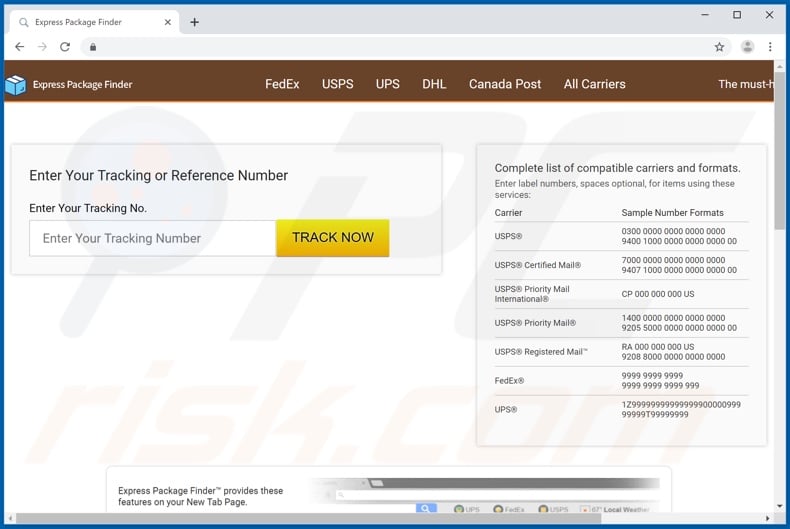The width and height of the screenshot is (790, 529).
Task: Click the Express Package Finder box logo
Action: point(15,85)
